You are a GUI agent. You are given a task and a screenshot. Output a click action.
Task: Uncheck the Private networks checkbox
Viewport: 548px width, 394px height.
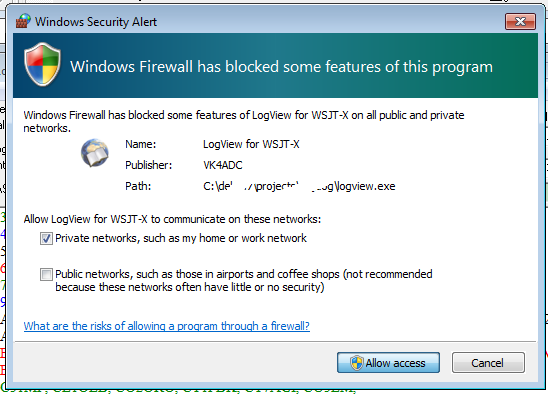[x=46, y=239]
